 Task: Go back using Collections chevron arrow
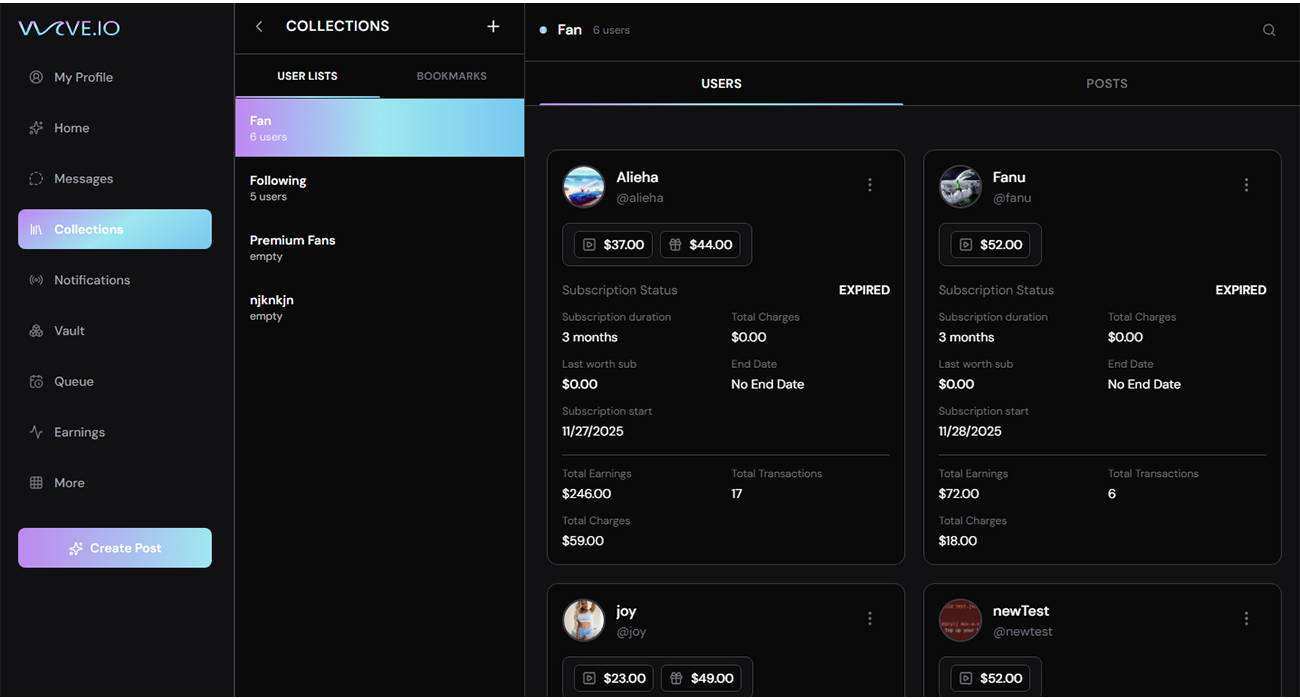click(259, 27)
